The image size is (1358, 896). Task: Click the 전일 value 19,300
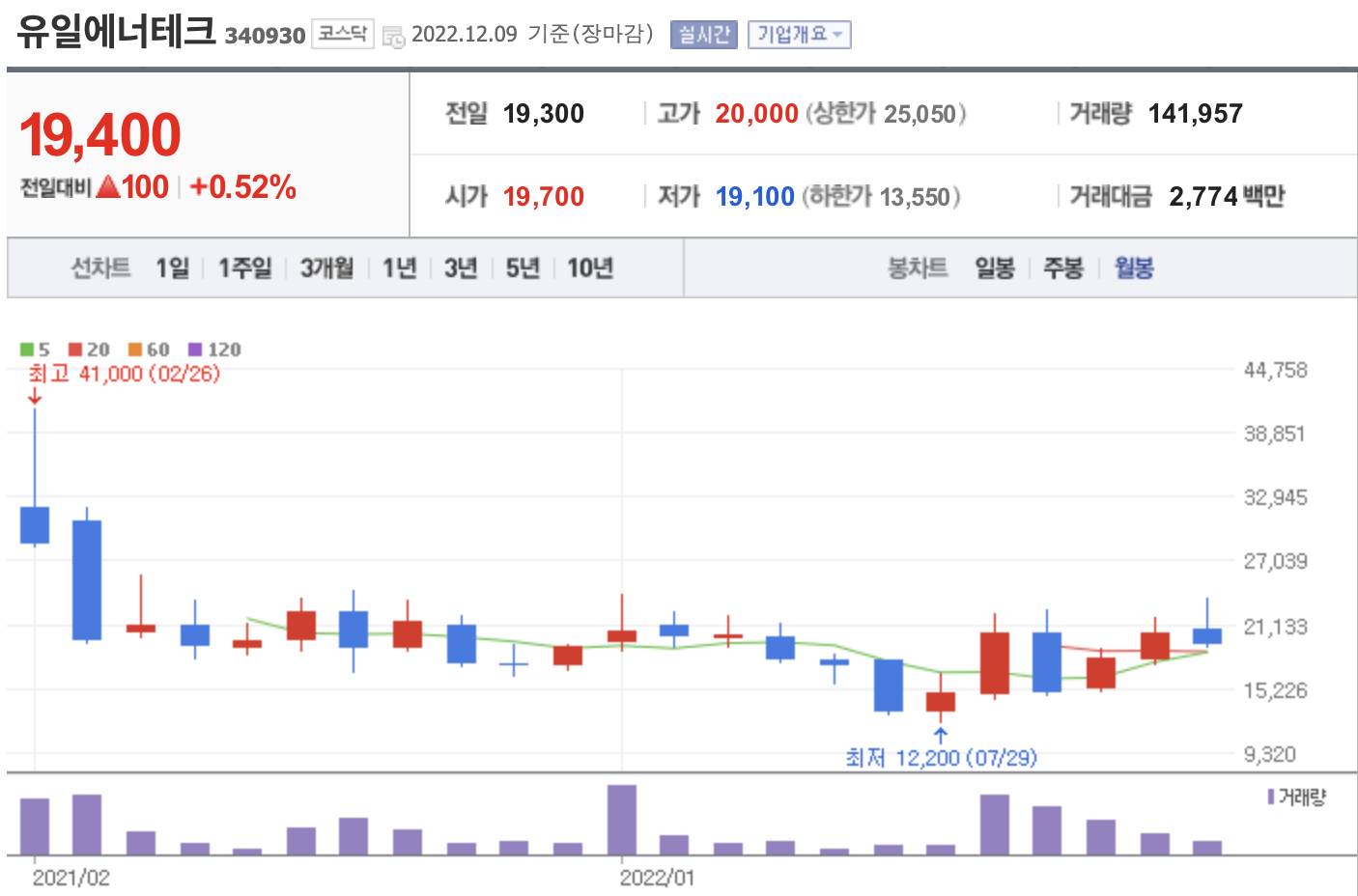coord(544,114)
